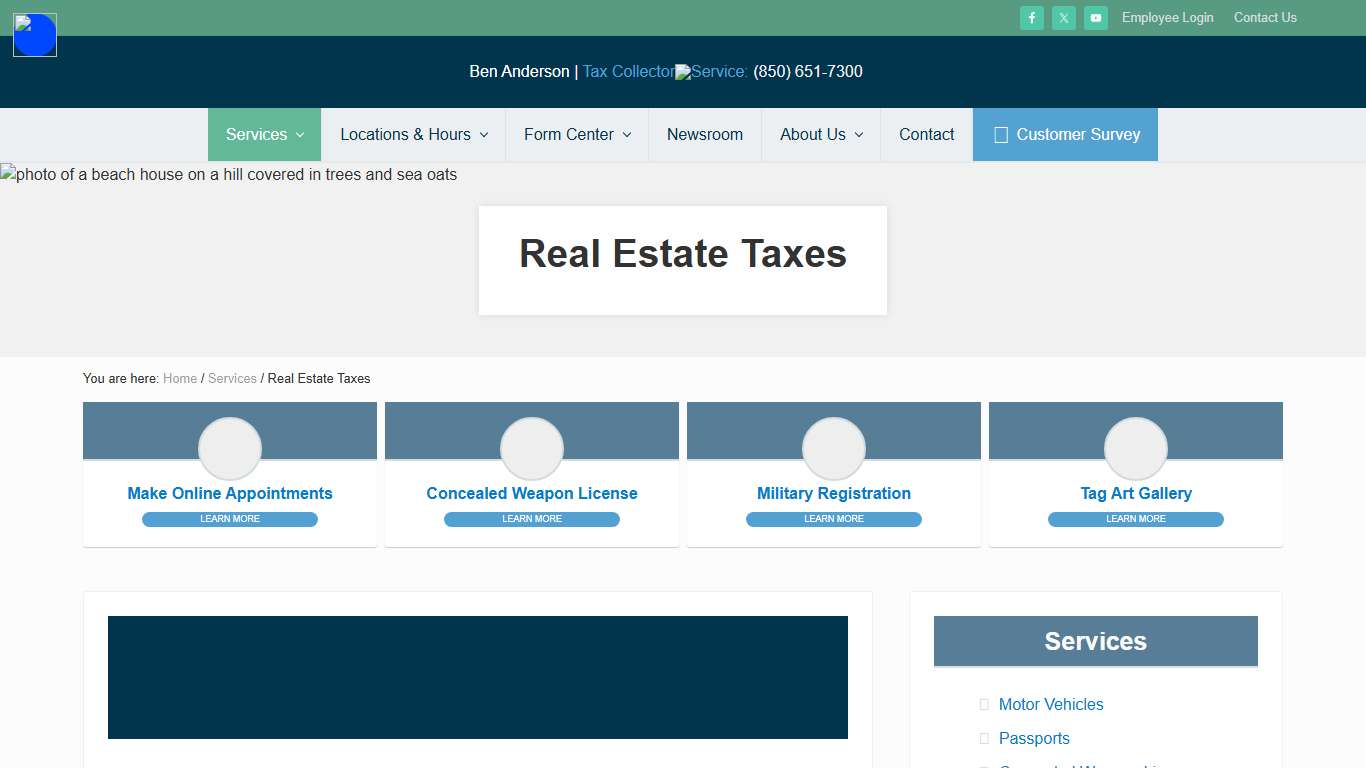Open the X (Twitter) social icon
The width and height of the screenshot is (1366, 768).
tap(1063, 17)
